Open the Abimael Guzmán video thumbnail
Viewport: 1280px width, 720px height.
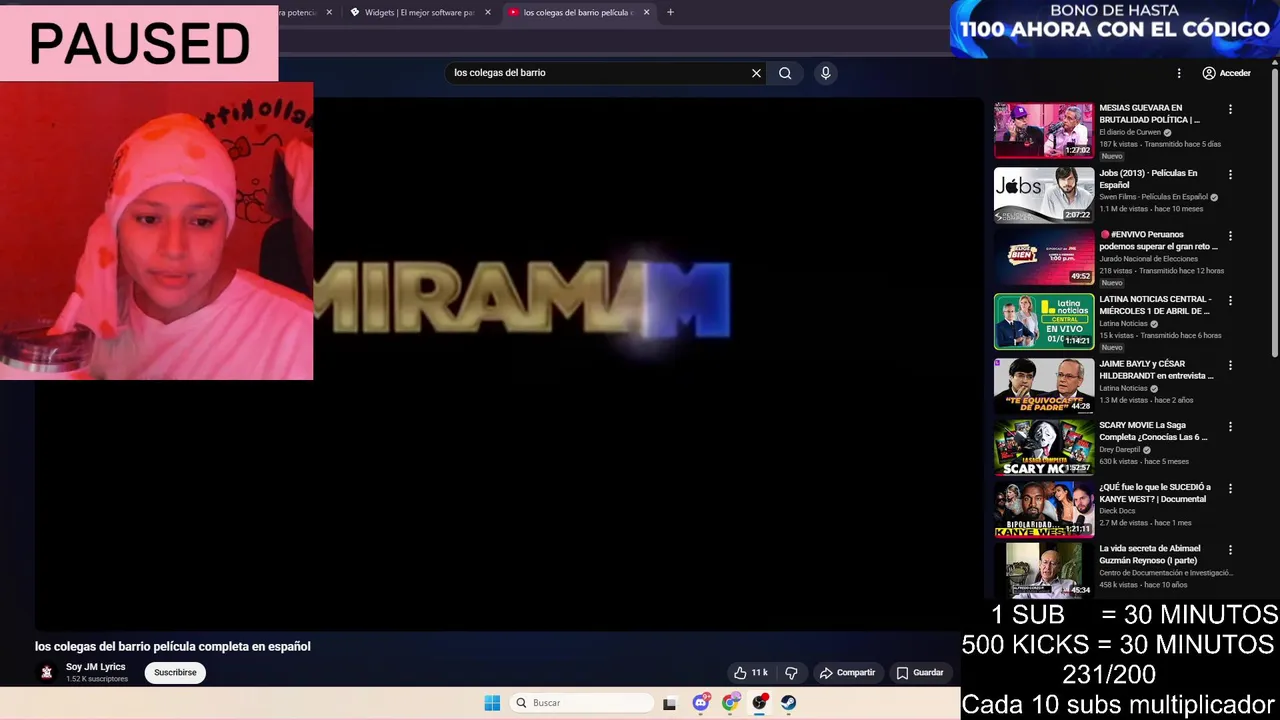1044,570
